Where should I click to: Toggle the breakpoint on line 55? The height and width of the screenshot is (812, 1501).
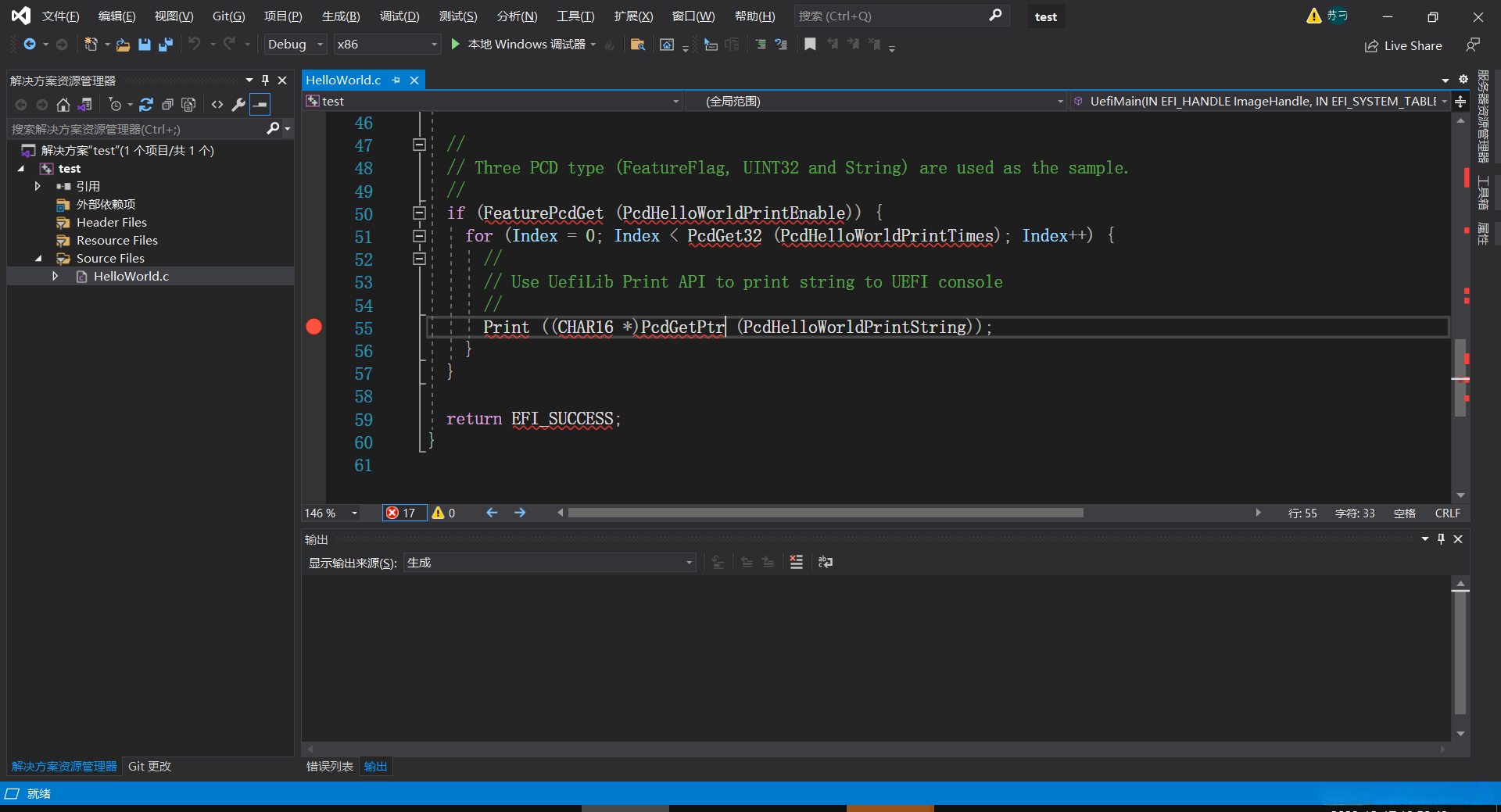click(x=314, y=327)
